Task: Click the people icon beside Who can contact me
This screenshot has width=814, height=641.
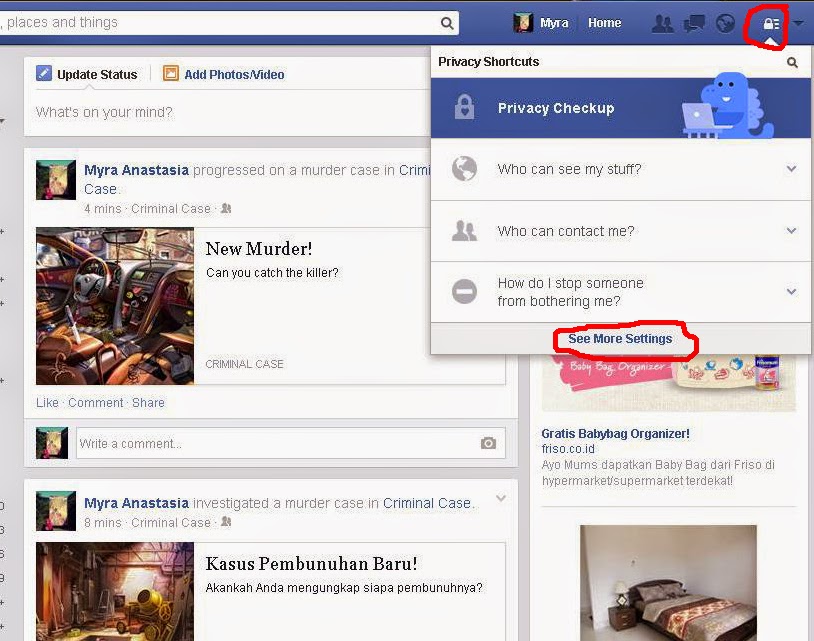Action: pyautogui.click(x=464, y=230)
